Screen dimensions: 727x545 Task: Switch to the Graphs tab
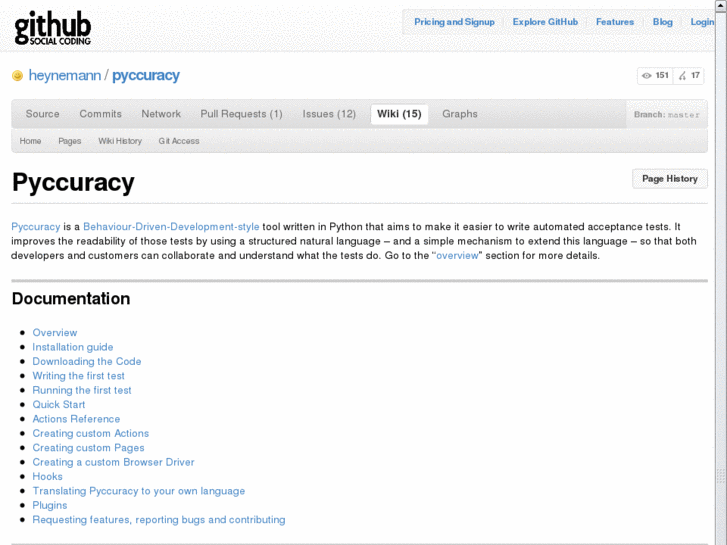coord(459,114)
